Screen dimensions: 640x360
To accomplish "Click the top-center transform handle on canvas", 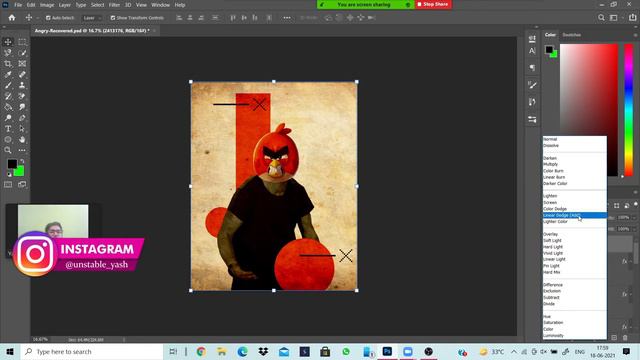I will [x=273, y=82].
